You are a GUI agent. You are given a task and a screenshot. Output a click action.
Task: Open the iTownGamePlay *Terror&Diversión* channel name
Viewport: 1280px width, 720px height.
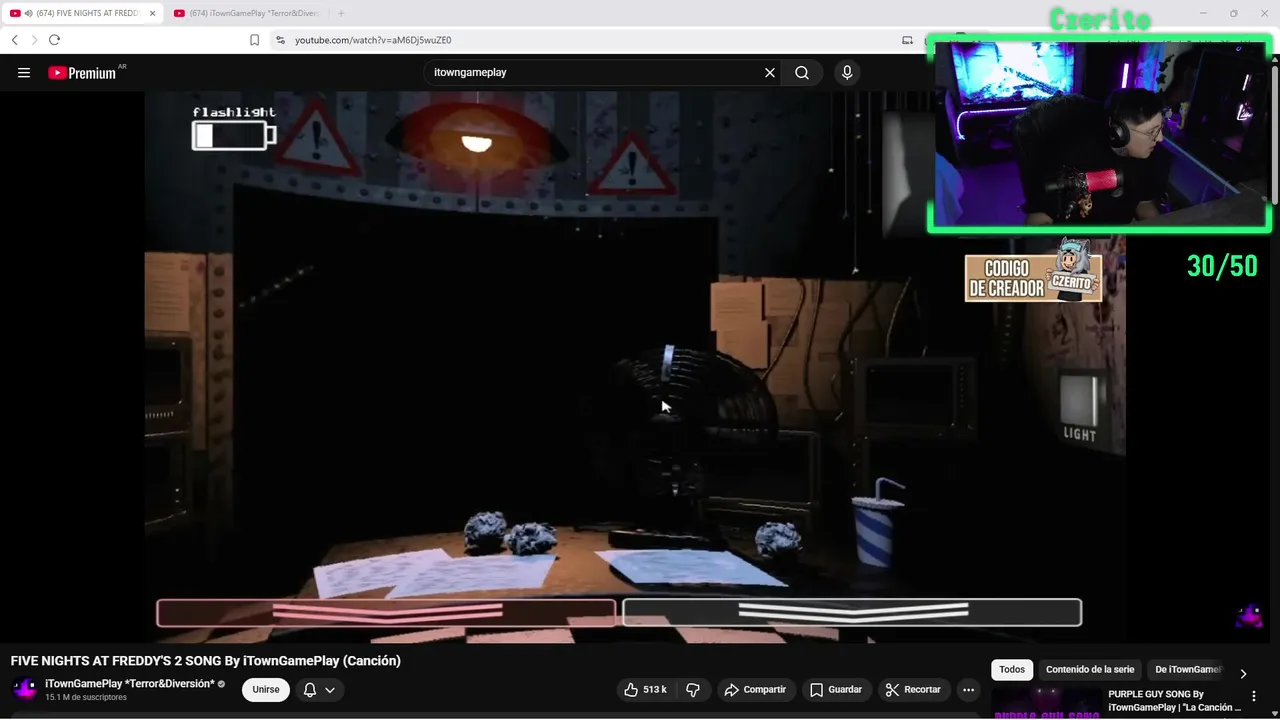[x=130, y=684]
